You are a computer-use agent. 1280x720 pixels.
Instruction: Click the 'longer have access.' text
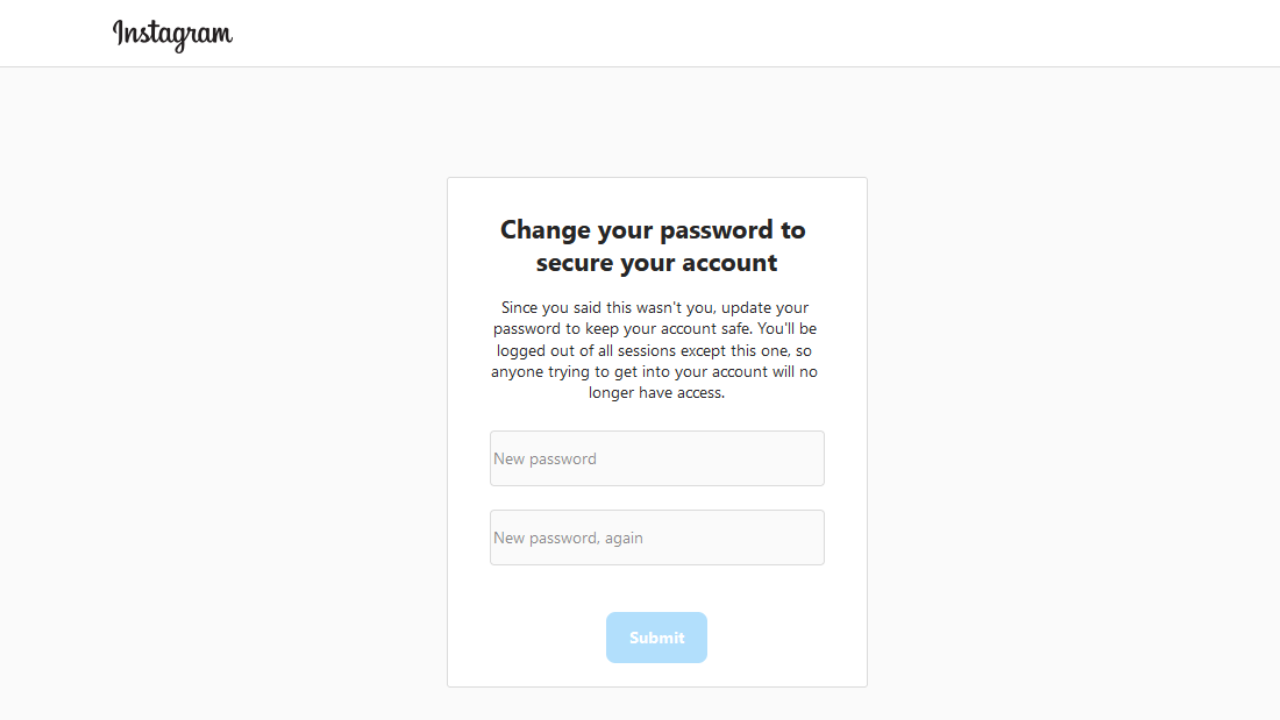click(656, 393)
